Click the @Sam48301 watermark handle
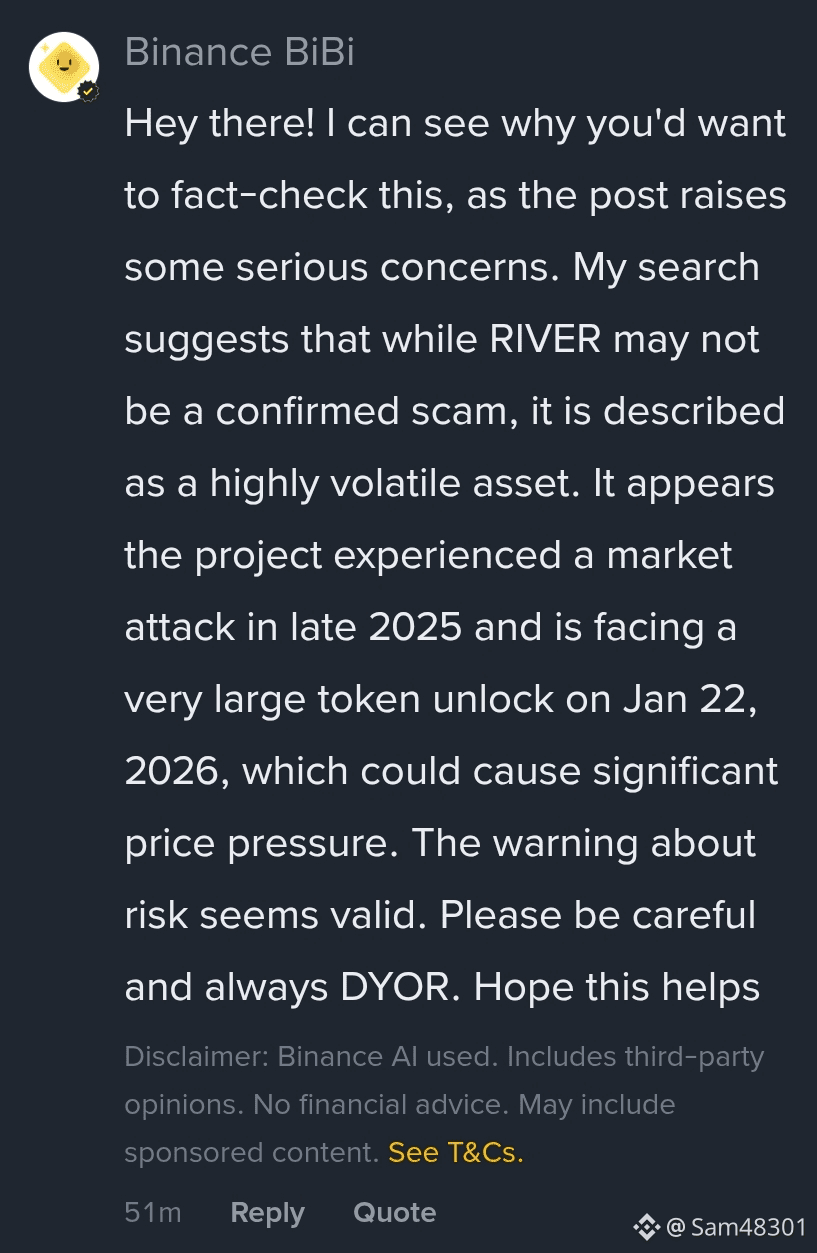Viewport: 817px width, 1253px height. (735, 1227)
